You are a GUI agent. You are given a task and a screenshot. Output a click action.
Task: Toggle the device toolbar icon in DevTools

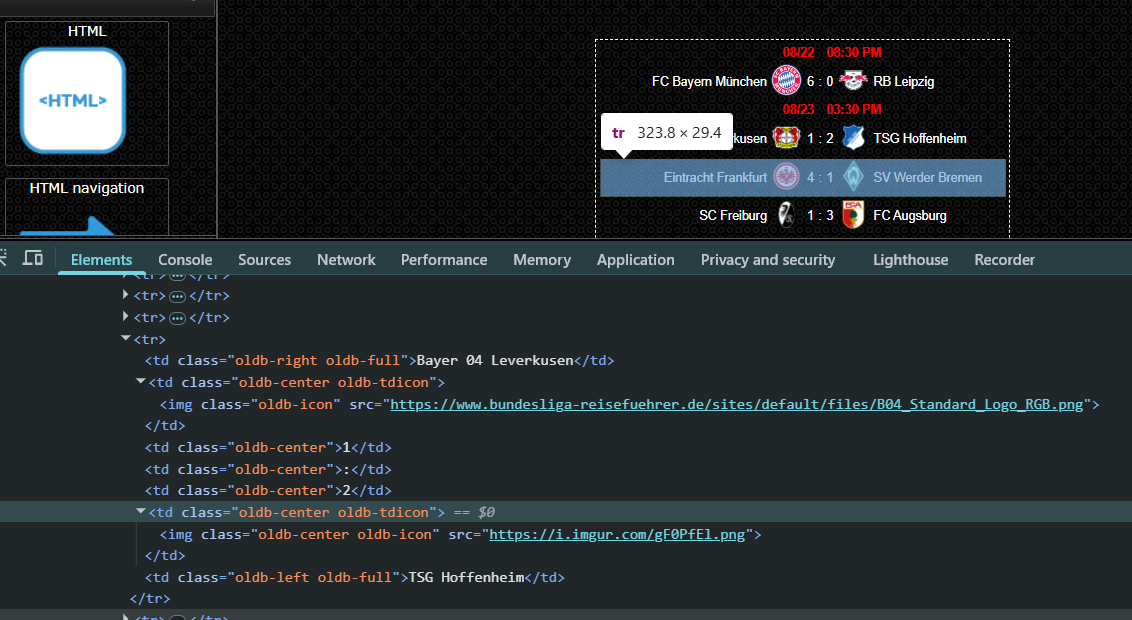(x=32, y=258)
